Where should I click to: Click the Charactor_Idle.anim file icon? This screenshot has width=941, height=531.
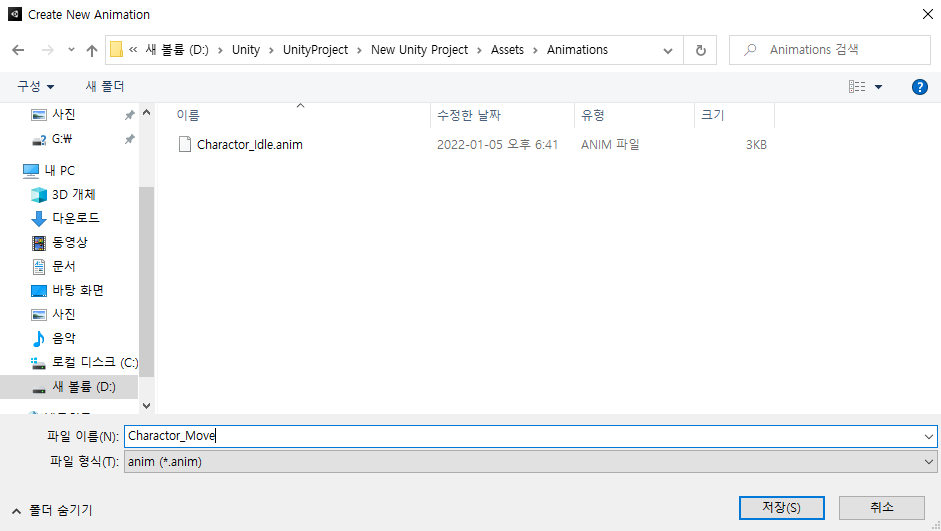tap(185, 145)
